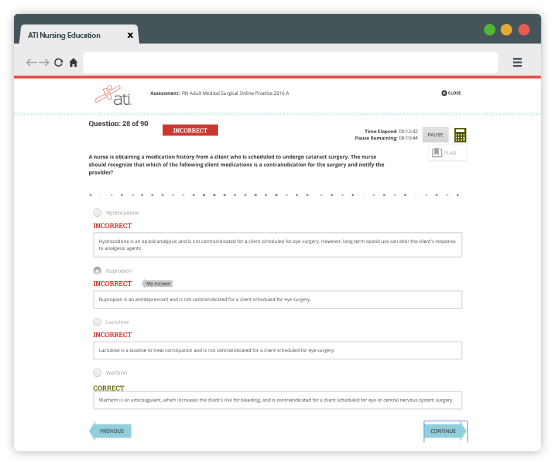Click the PAUSE button
555x471 pixels.
pos(435,135)
